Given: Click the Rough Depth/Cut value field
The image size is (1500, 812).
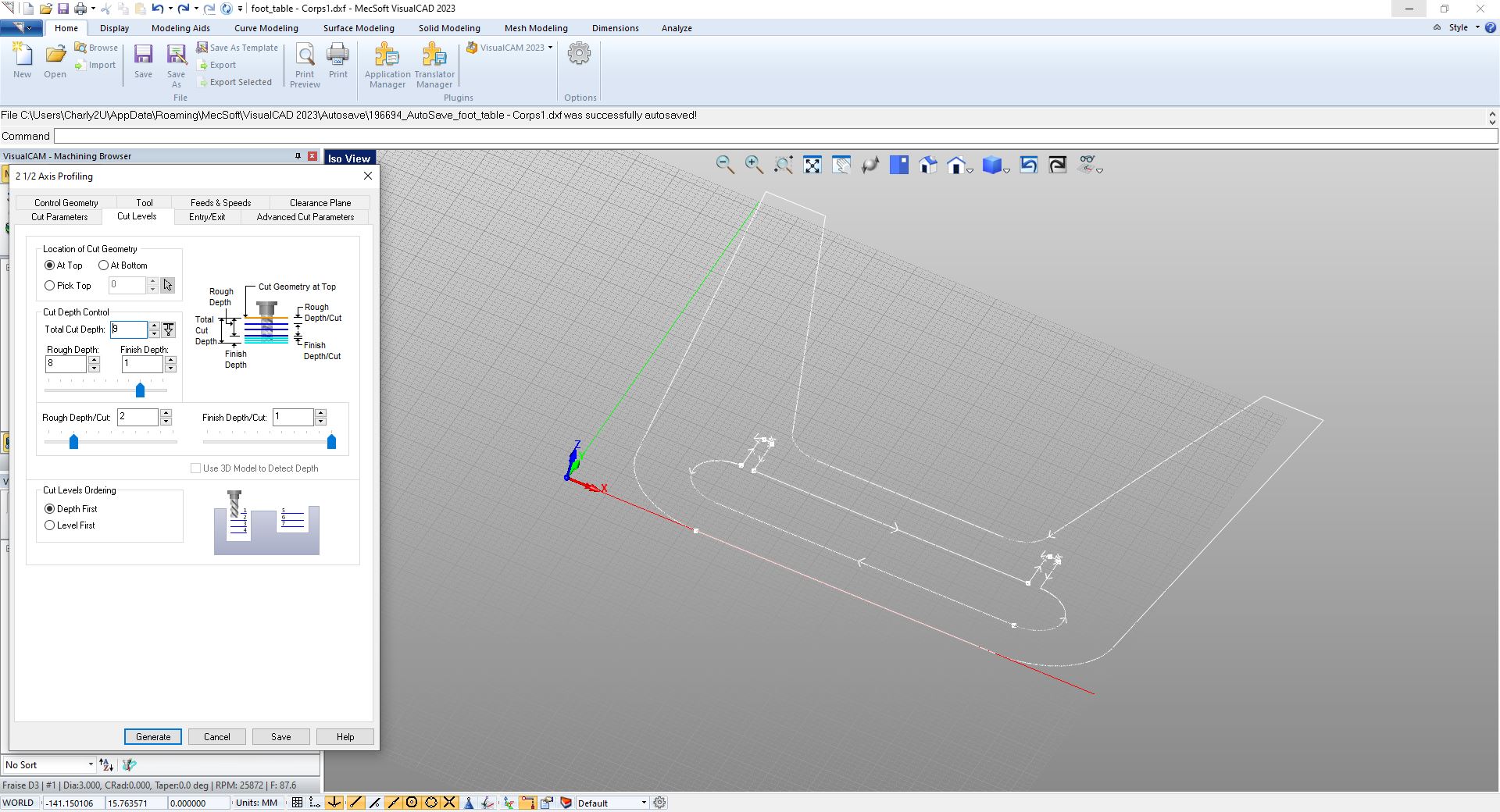Looking at the screenshot, I should coord(138,417).
